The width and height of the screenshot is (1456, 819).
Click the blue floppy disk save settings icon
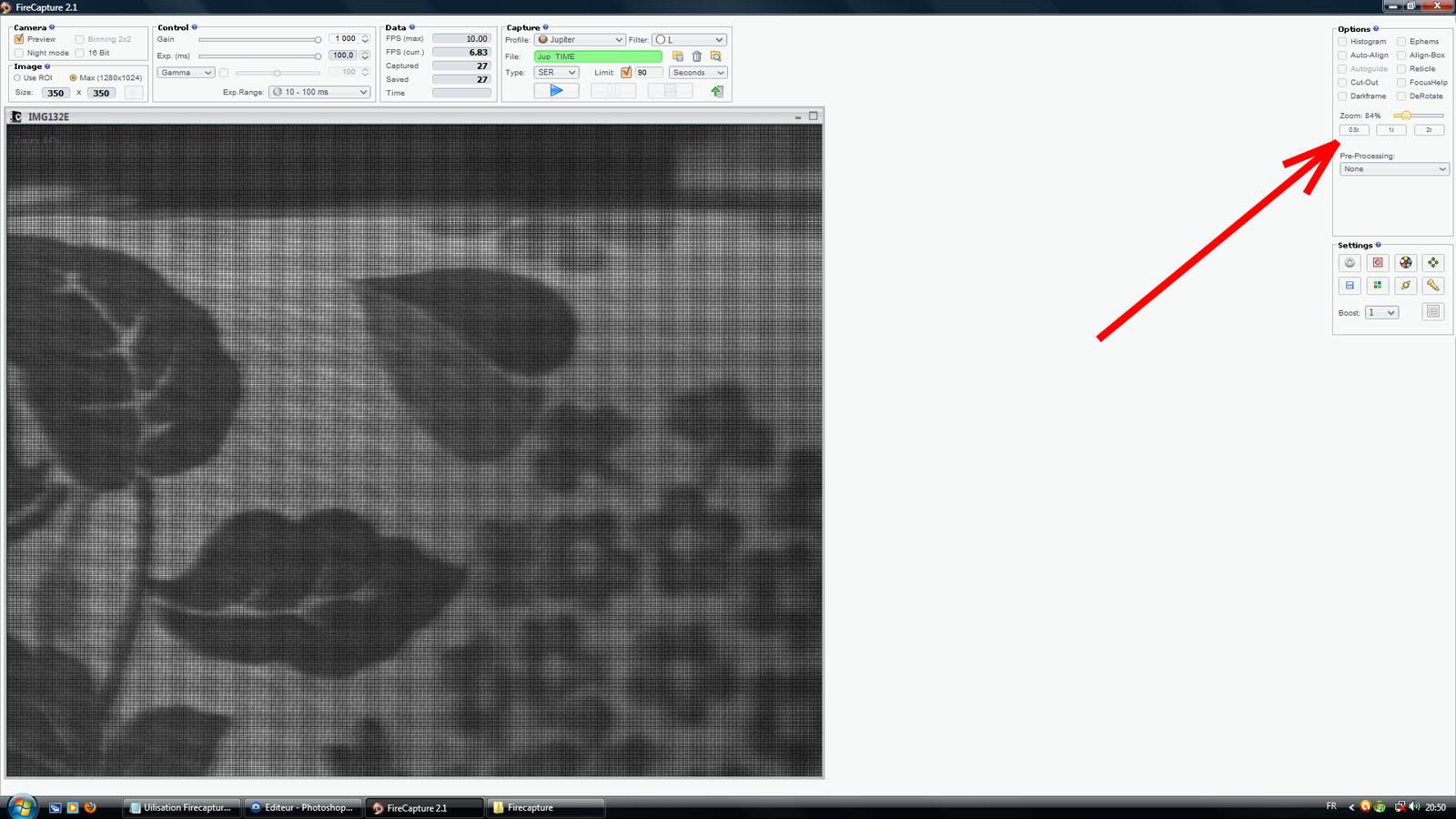coord(1350,286)
